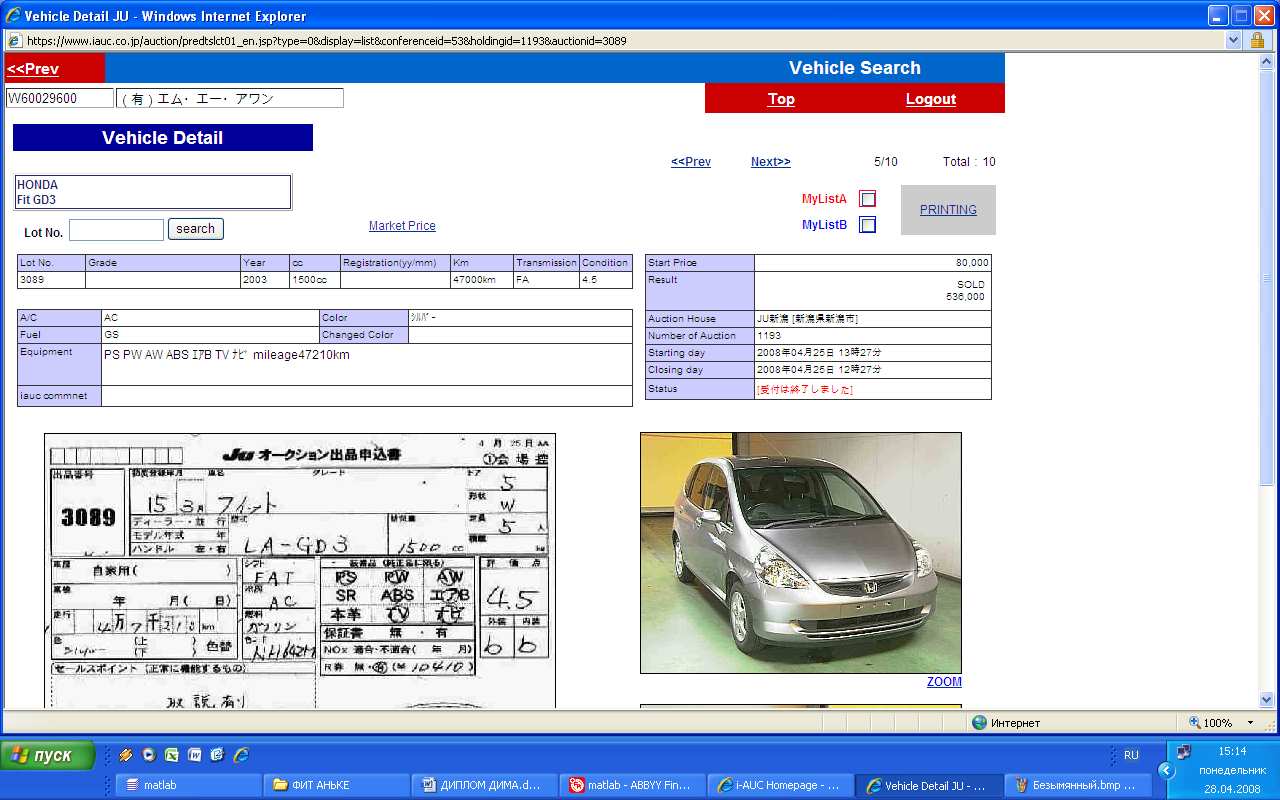Click the W60029600 ID field

(x=60, y=98)
